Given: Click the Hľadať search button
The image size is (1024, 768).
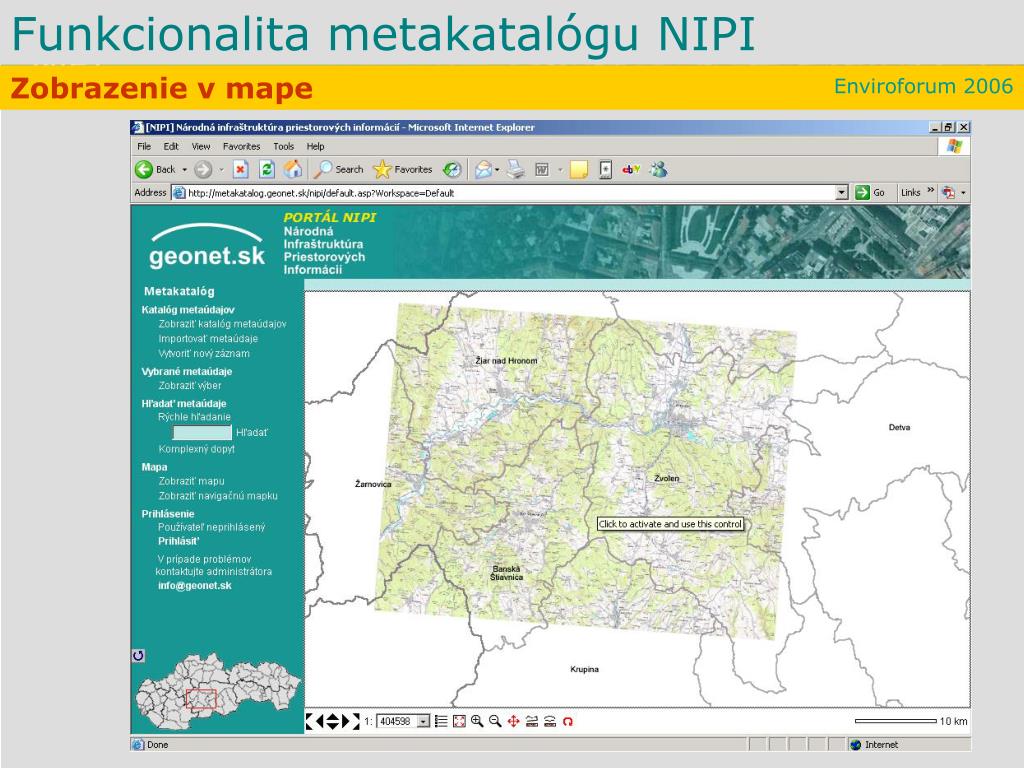Looking at the screenshot, I should [251, 432].
